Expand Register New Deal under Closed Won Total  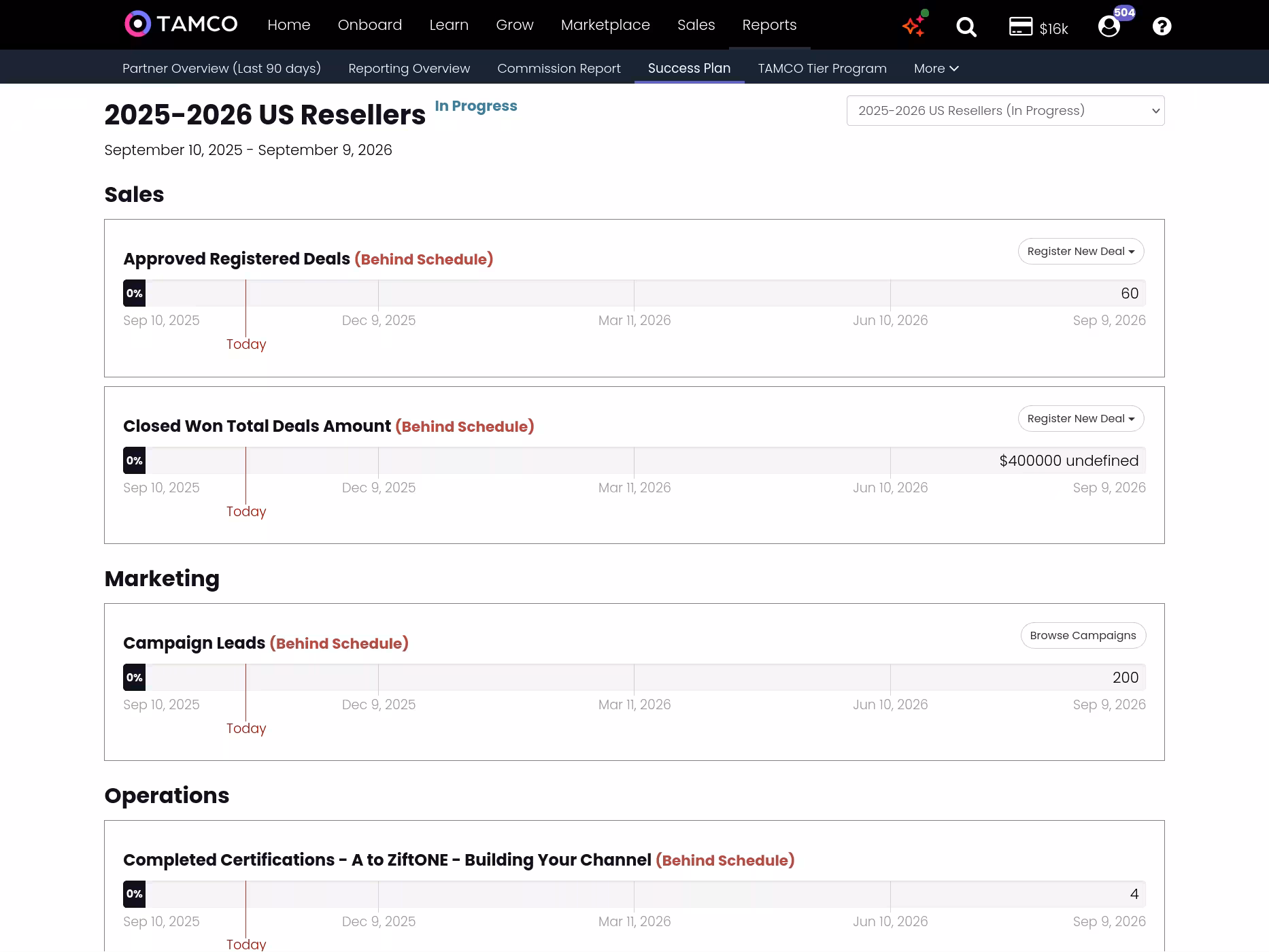(x=1081, y=419)
